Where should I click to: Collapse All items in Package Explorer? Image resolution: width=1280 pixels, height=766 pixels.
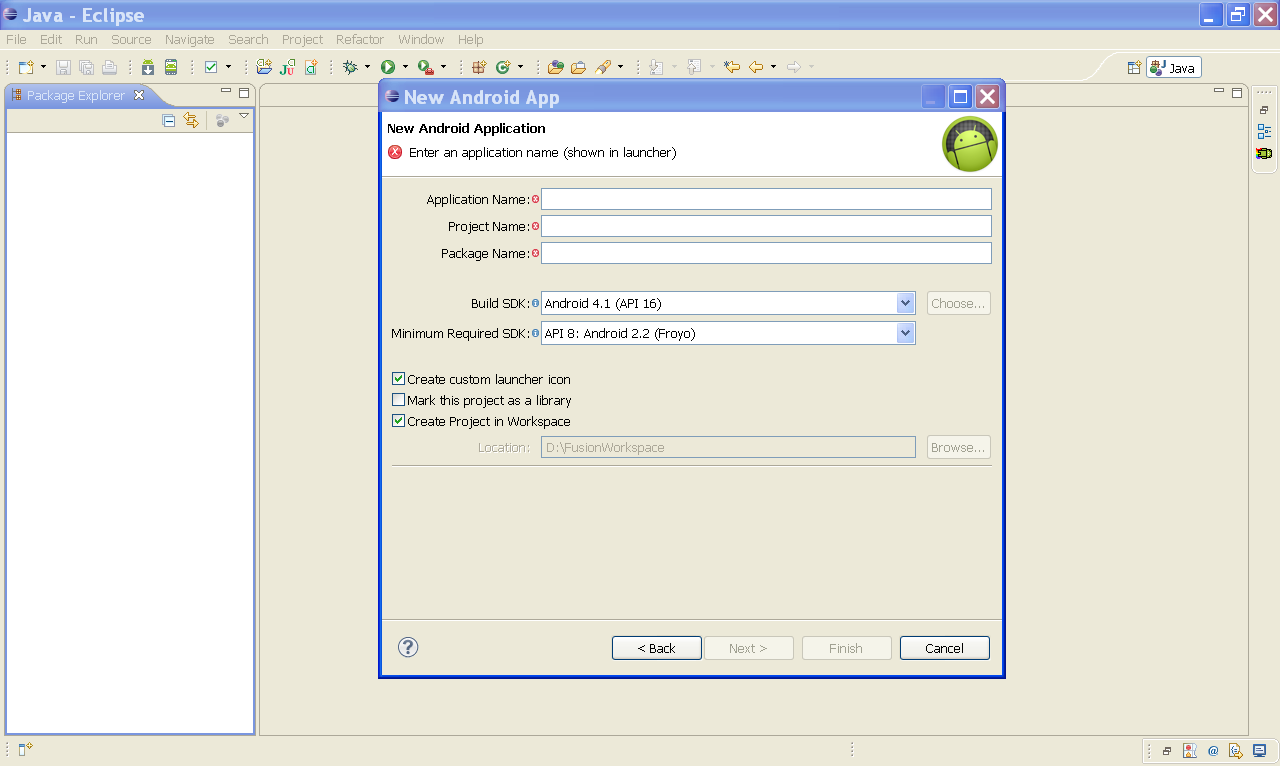click(x=168, y=120)
